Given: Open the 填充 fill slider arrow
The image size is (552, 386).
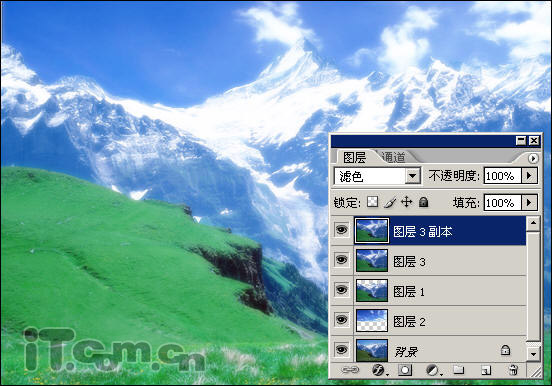Looking at the screenshot, I should point(529,203).
